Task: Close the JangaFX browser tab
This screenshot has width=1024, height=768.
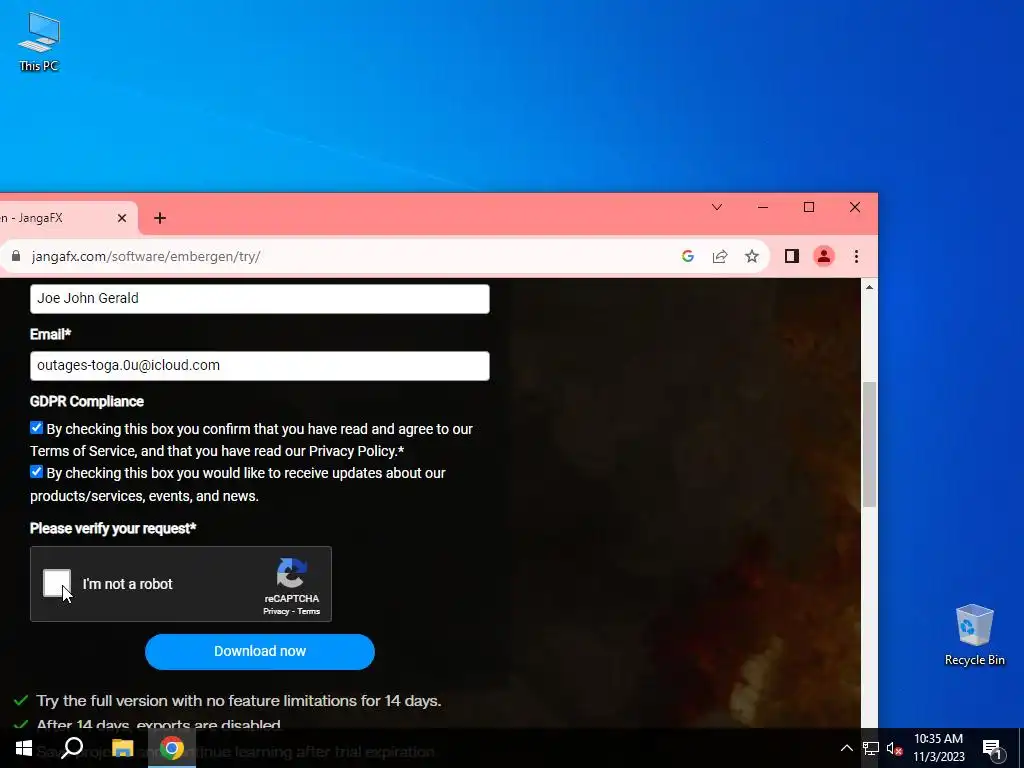Action: tap(121, 218)
